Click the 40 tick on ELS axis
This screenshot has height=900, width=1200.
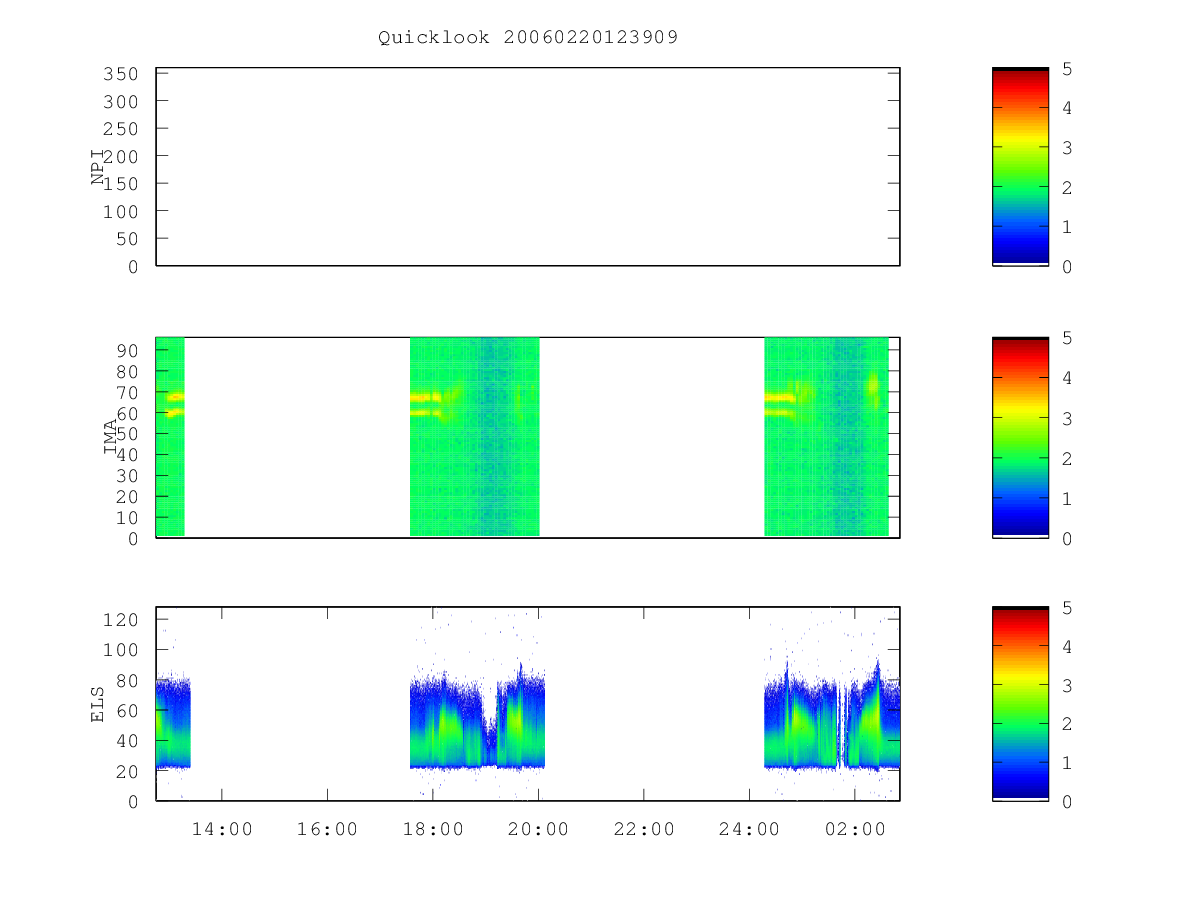click(x=126, y=741)
